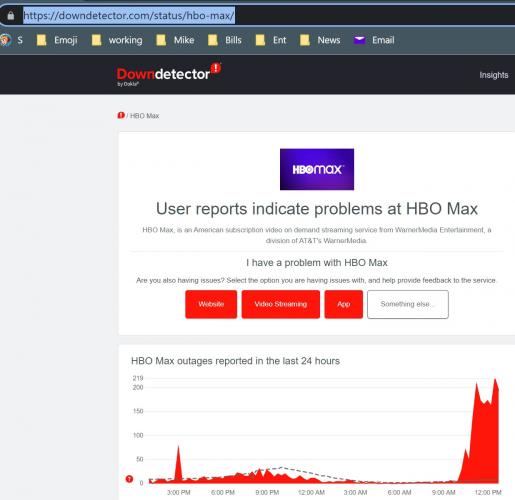The image size is (515, 500).
Task: Open the Bills bookmarks folder
Action: [x=225, y=40]
